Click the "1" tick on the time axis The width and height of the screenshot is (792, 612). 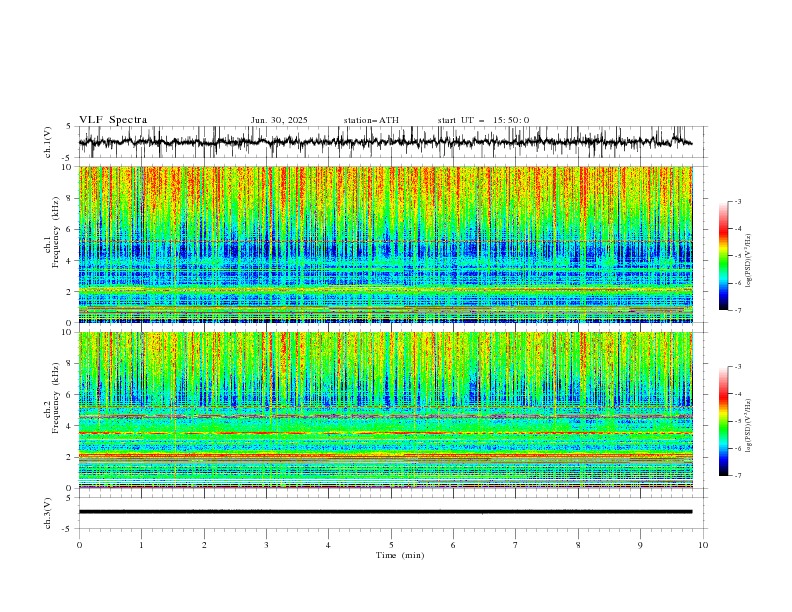[x=141, y=545]
